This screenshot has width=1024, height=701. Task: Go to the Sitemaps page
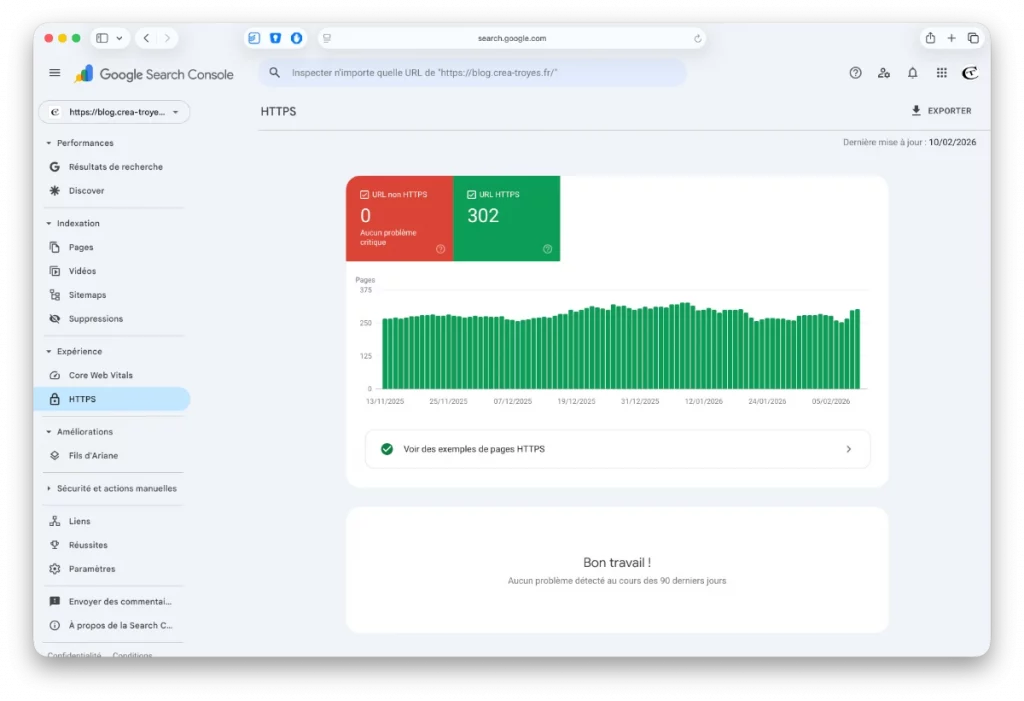pyautogui.click(x=87, y=295)
